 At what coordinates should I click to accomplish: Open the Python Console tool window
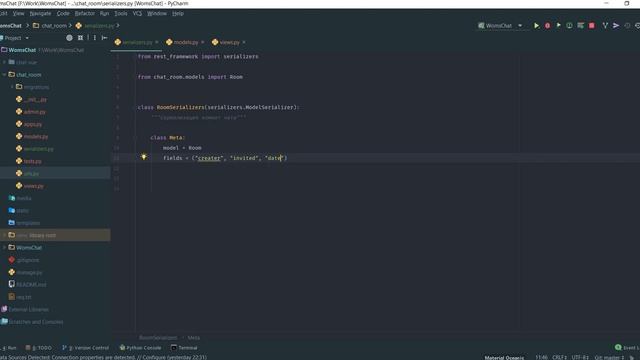(x=140, y=348)
